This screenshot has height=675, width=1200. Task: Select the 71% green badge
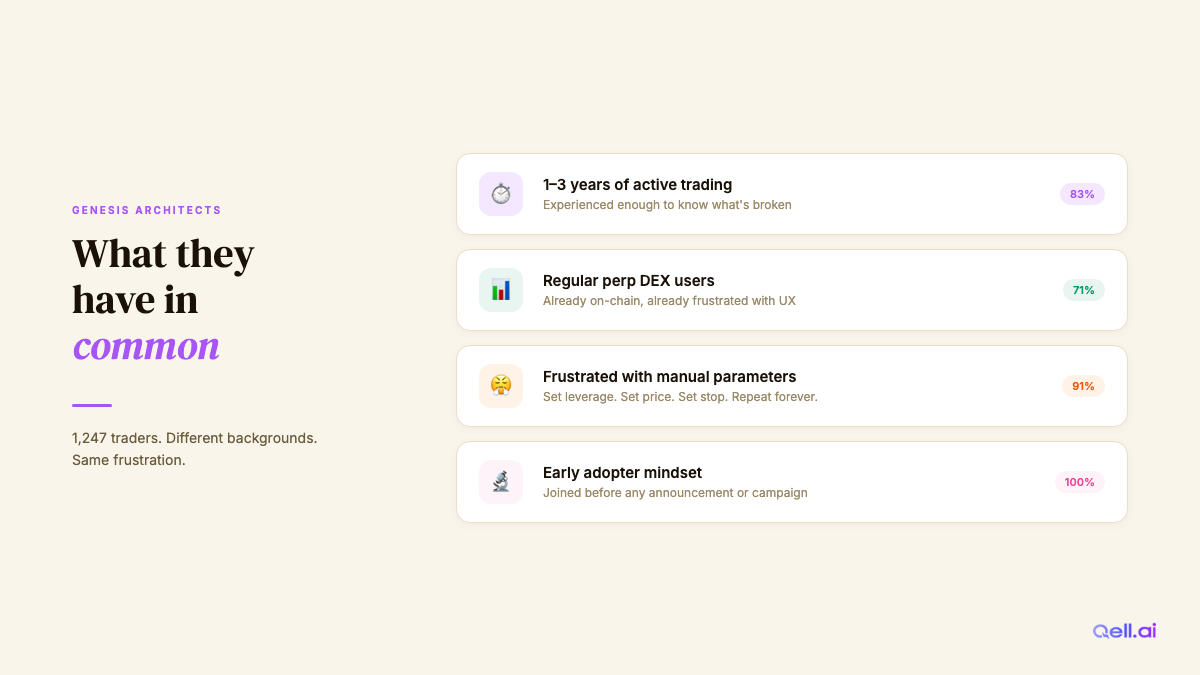(1083, 290)
